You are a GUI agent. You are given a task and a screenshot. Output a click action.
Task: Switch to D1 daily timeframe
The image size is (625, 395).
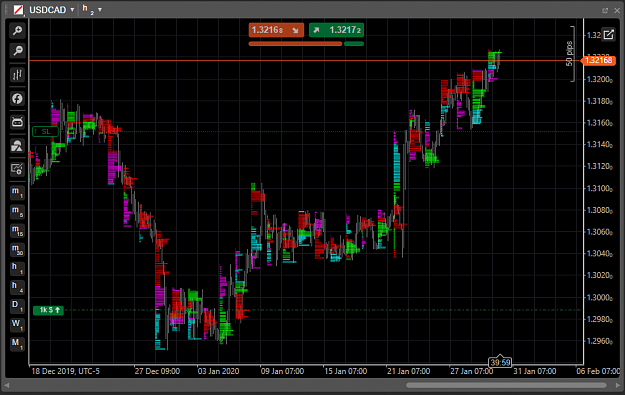point(17,306)
